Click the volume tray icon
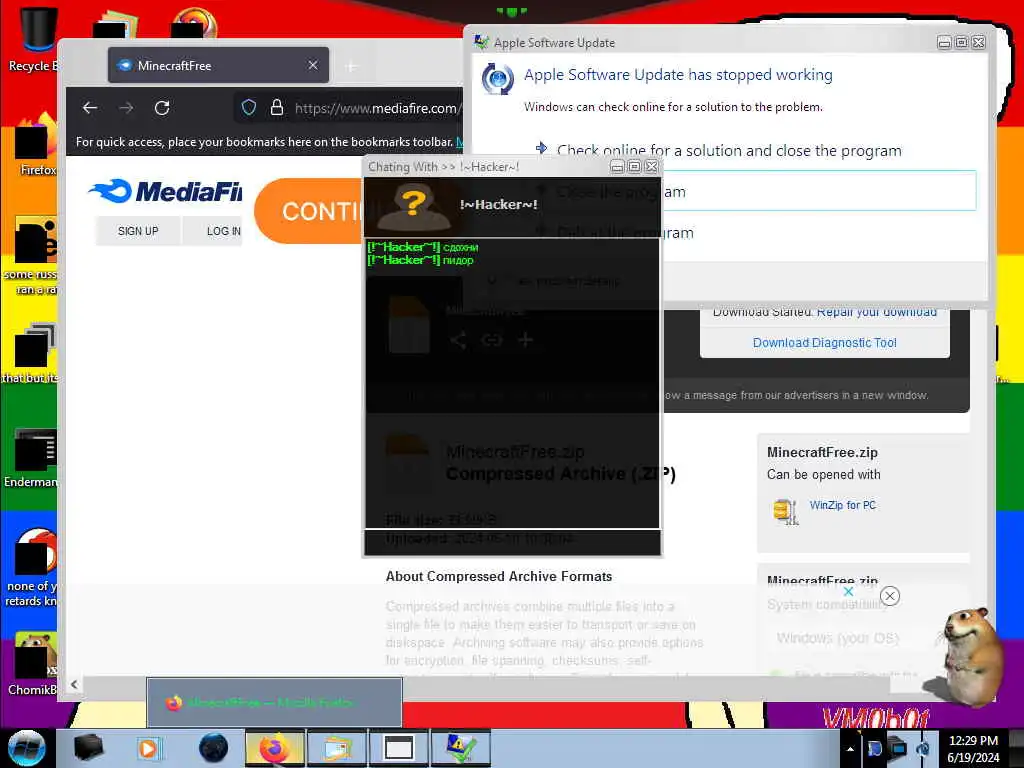 pos(923,749)
